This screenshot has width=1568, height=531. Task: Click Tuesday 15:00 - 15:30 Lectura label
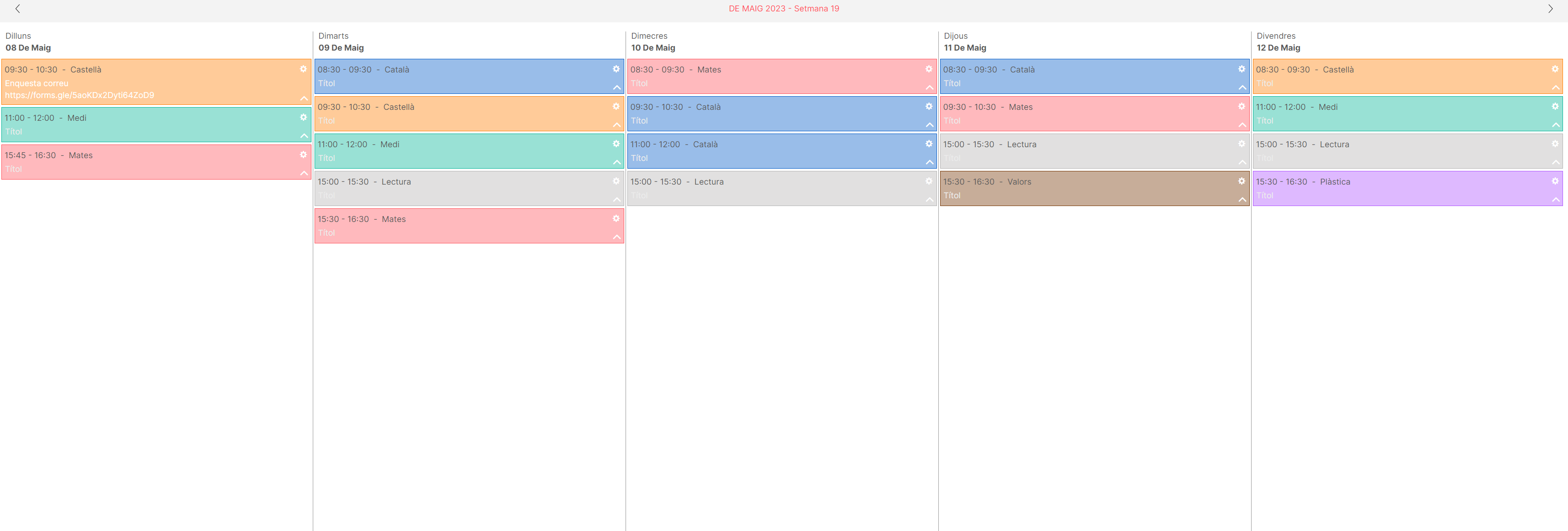click(x=364, y=181)
